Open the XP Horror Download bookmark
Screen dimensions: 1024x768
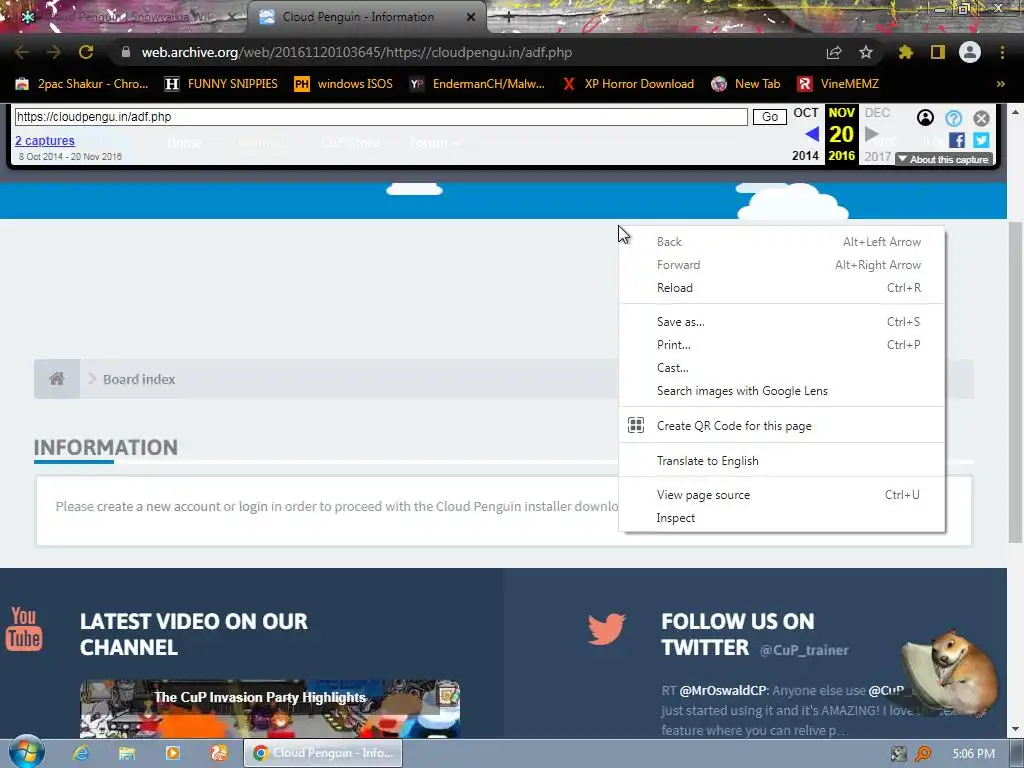coord(628,84)
